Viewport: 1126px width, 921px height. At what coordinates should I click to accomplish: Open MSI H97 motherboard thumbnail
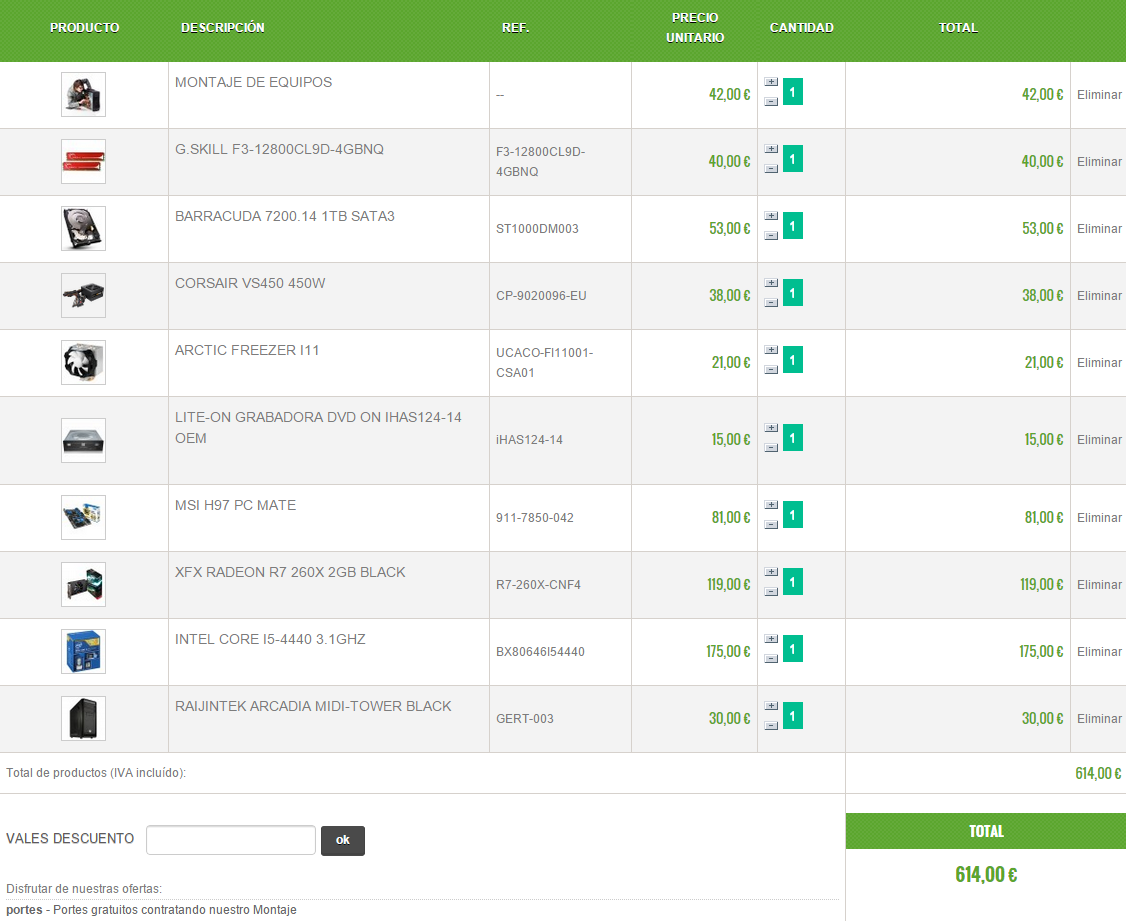click(83, 518)
